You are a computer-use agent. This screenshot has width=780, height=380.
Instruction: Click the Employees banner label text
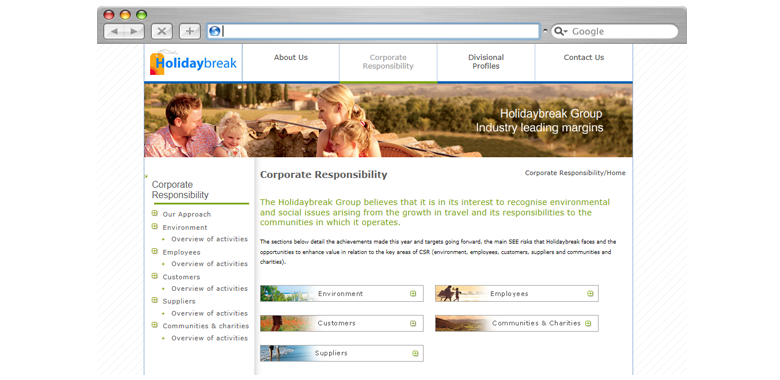coord(509,294)
